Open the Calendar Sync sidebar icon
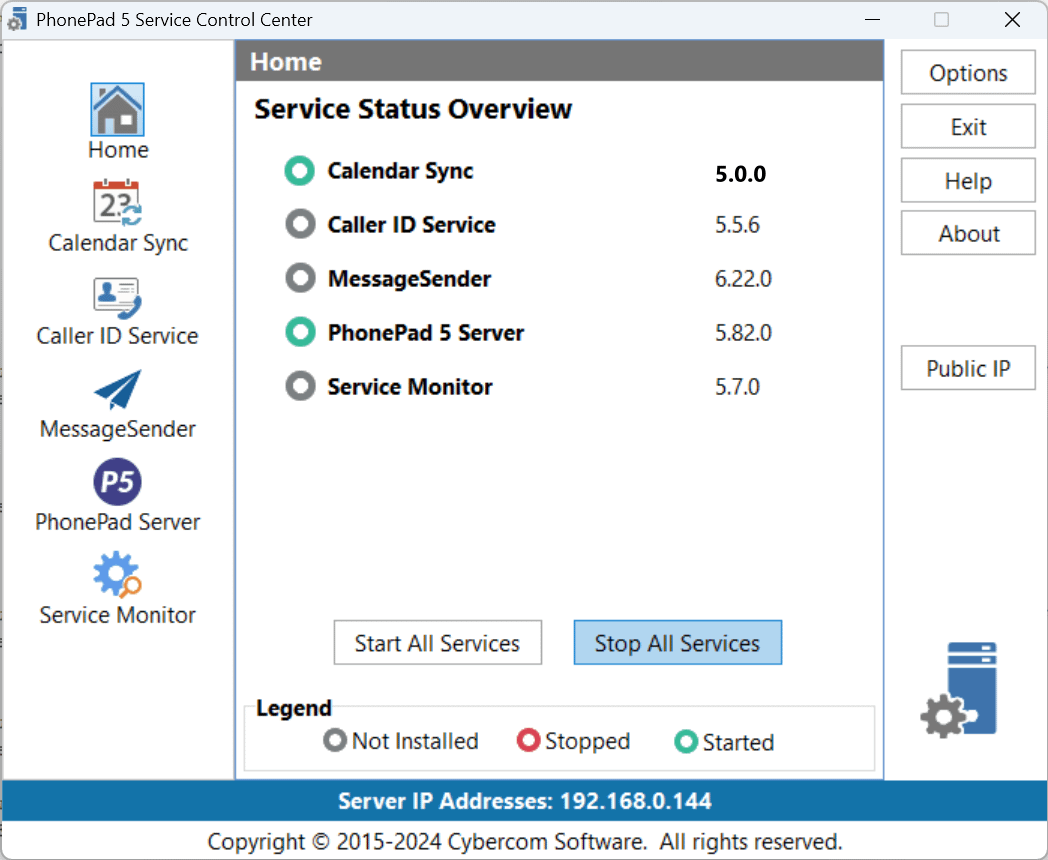The image size is (1048, 860). (x=117, y=202)
